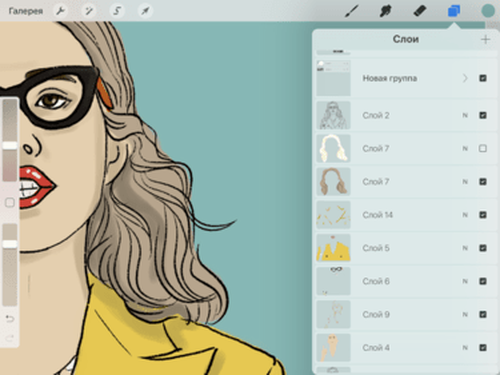Return to Галерея
Image resolution: width=500 pixels, height=375 pixels.
pos(26,11)
